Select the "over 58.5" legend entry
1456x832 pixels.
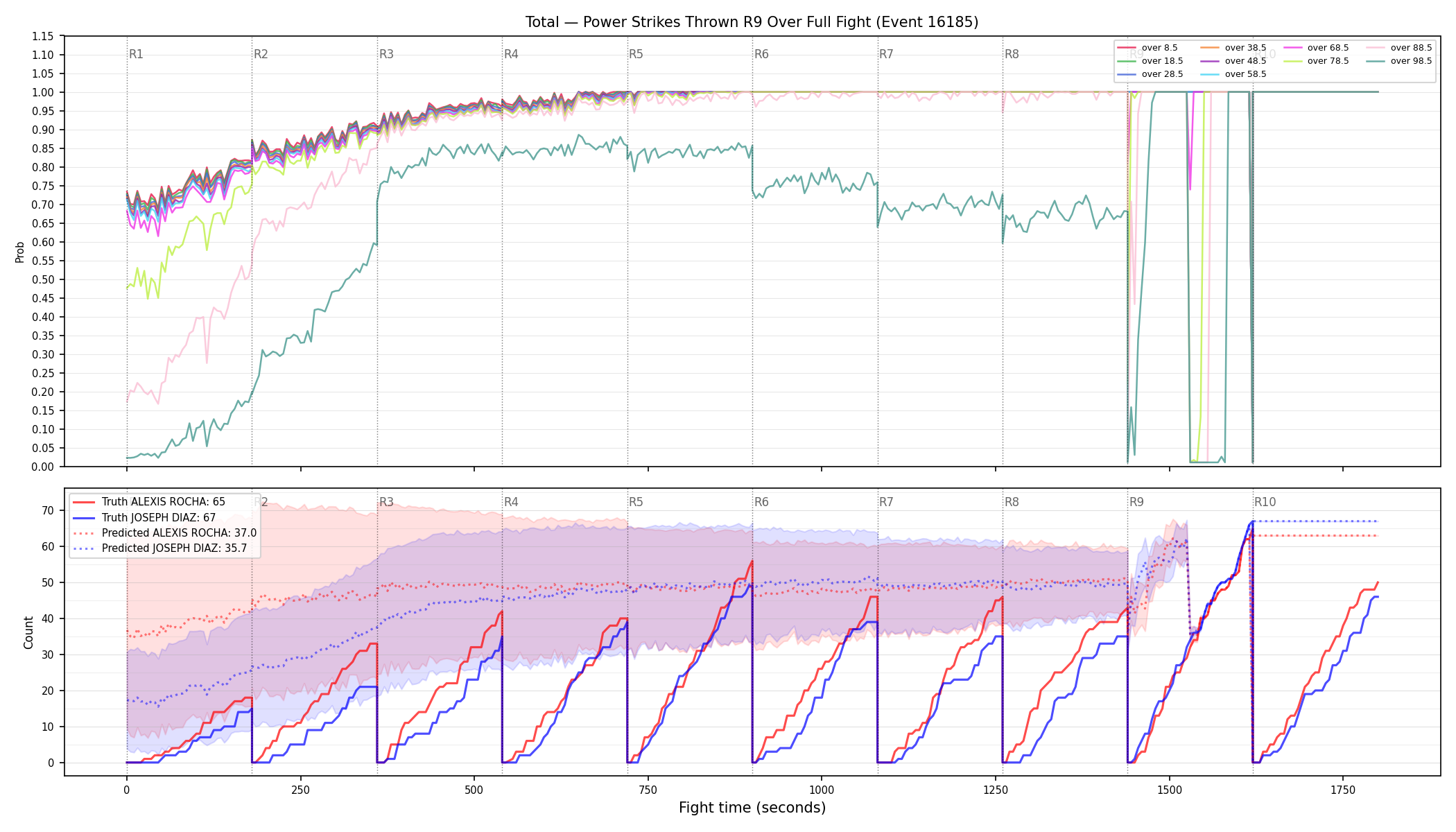click(1233, 74)
